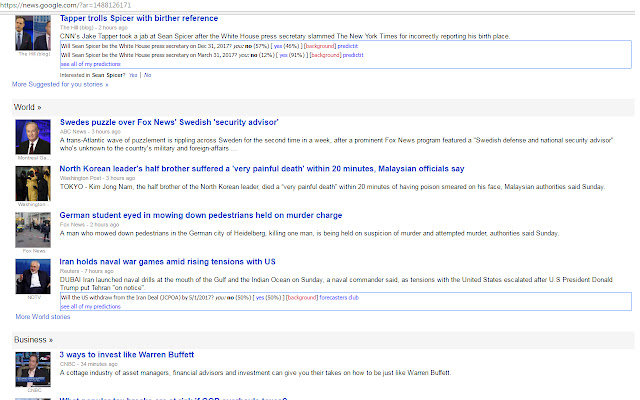
Task: Open the 'forecasters club' link
Action: 339,298
